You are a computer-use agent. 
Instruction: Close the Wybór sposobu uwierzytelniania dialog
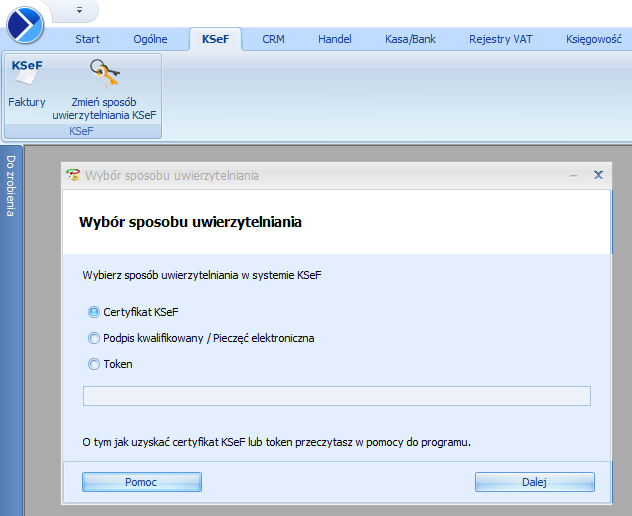click(x=598, y=175)
